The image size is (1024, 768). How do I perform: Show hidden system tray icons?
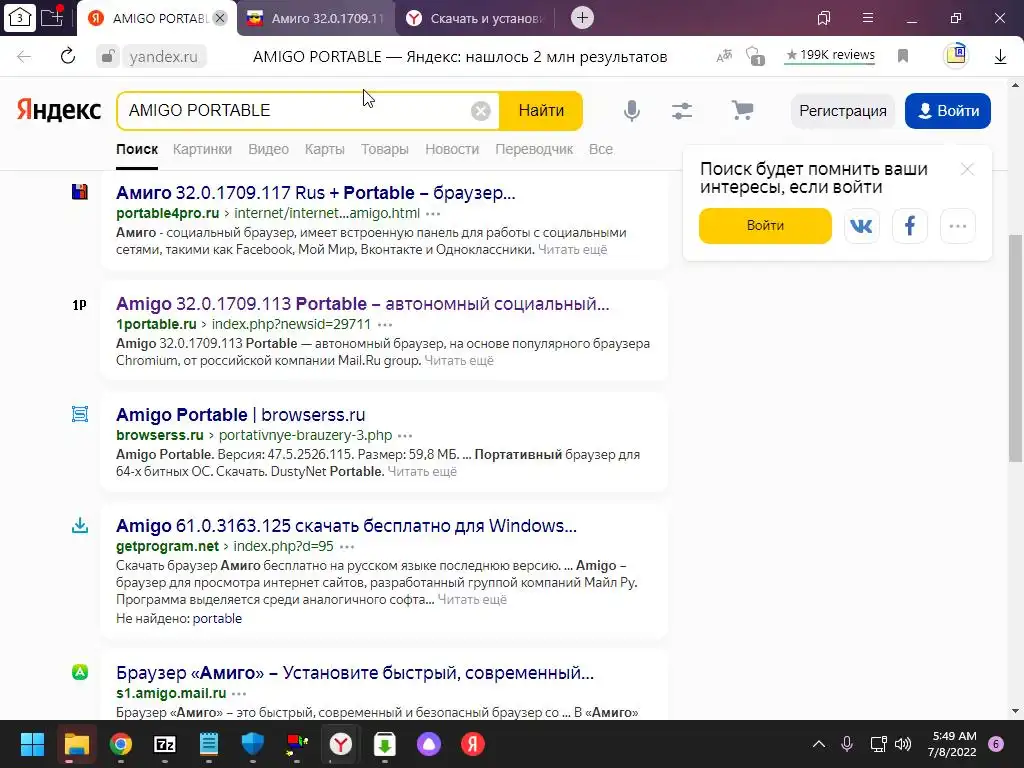[x=818, y=744]
